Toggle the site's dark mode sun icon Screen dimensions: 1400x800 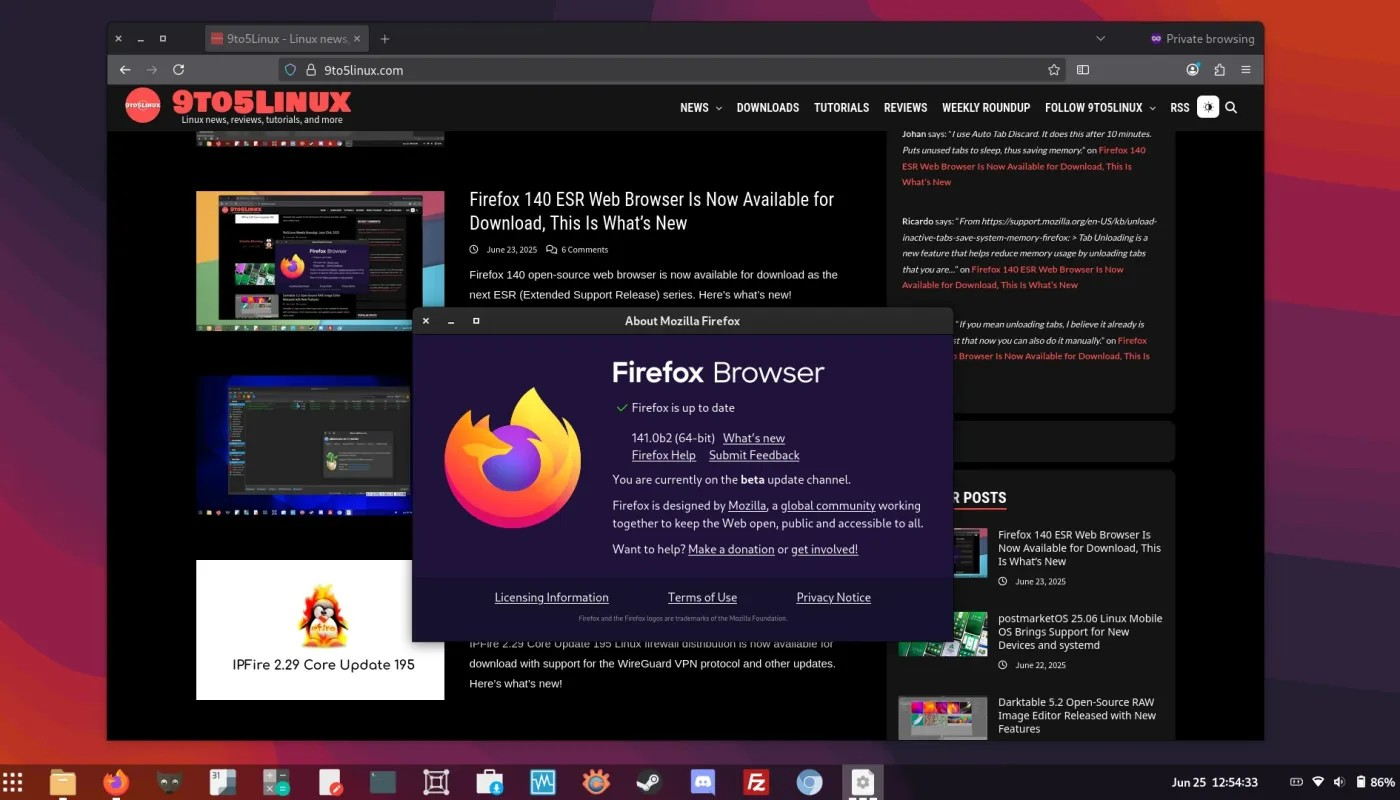coord(1208,107)
